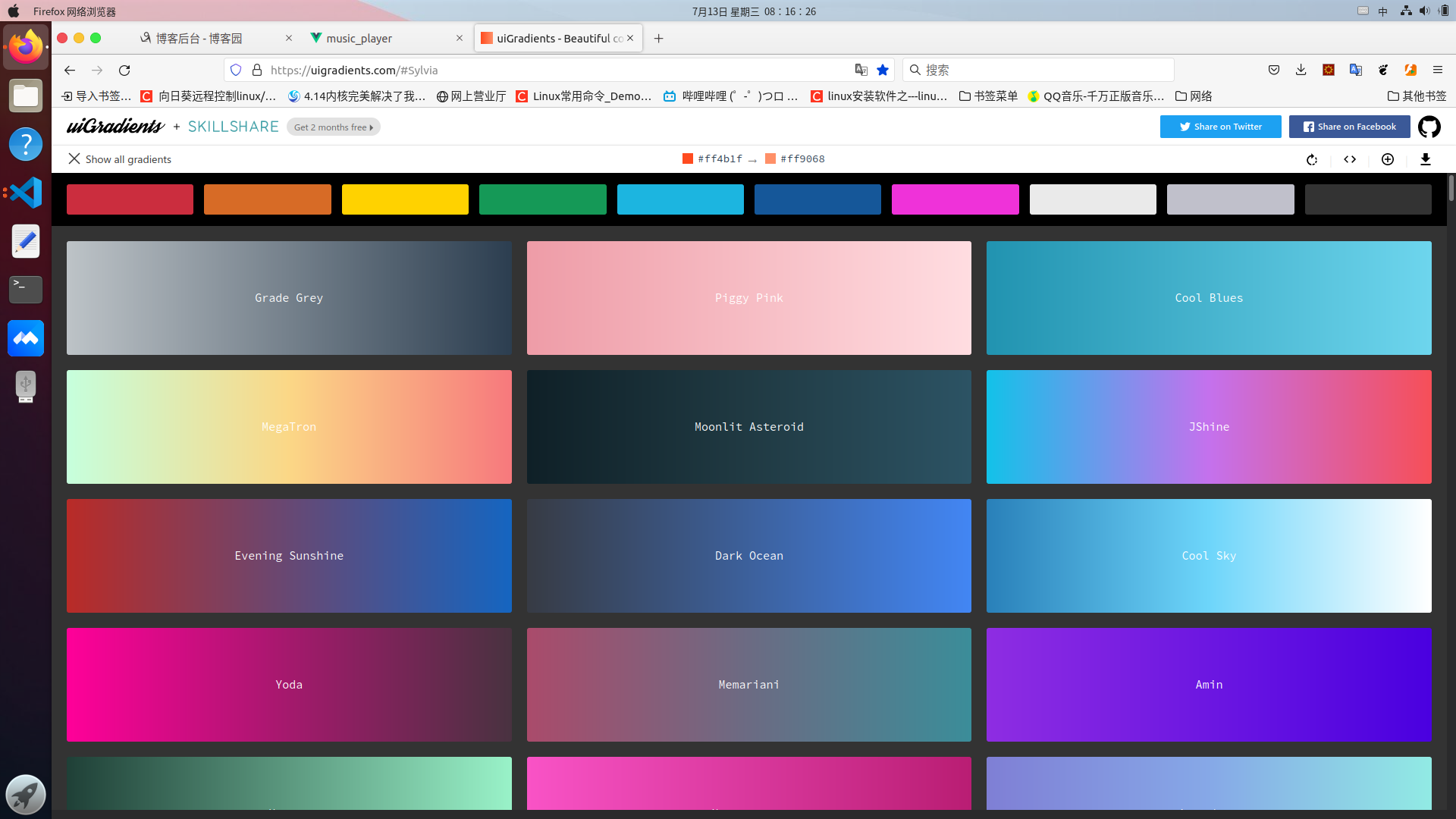The image size is (1456, 819).
Task: Open Visual Studio Code from the dock
Action: pyautogui.click(x=26, y=193)
